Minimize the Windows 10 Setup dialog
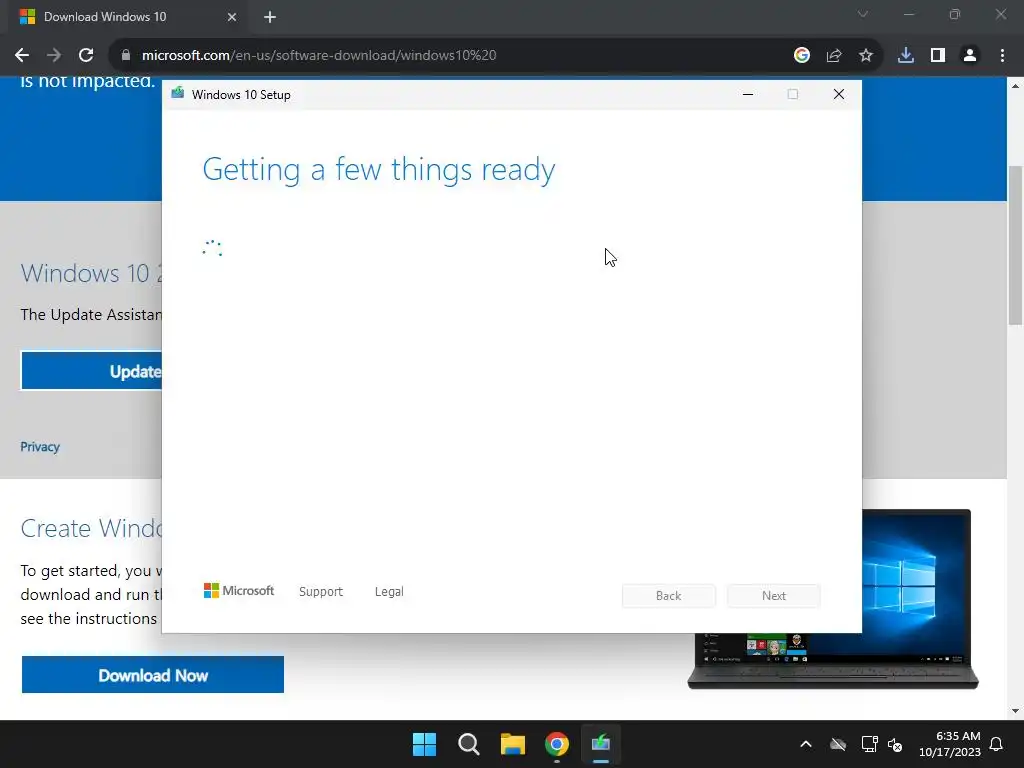The width and height of the screenshot is (1024, 768). (748, 95)
